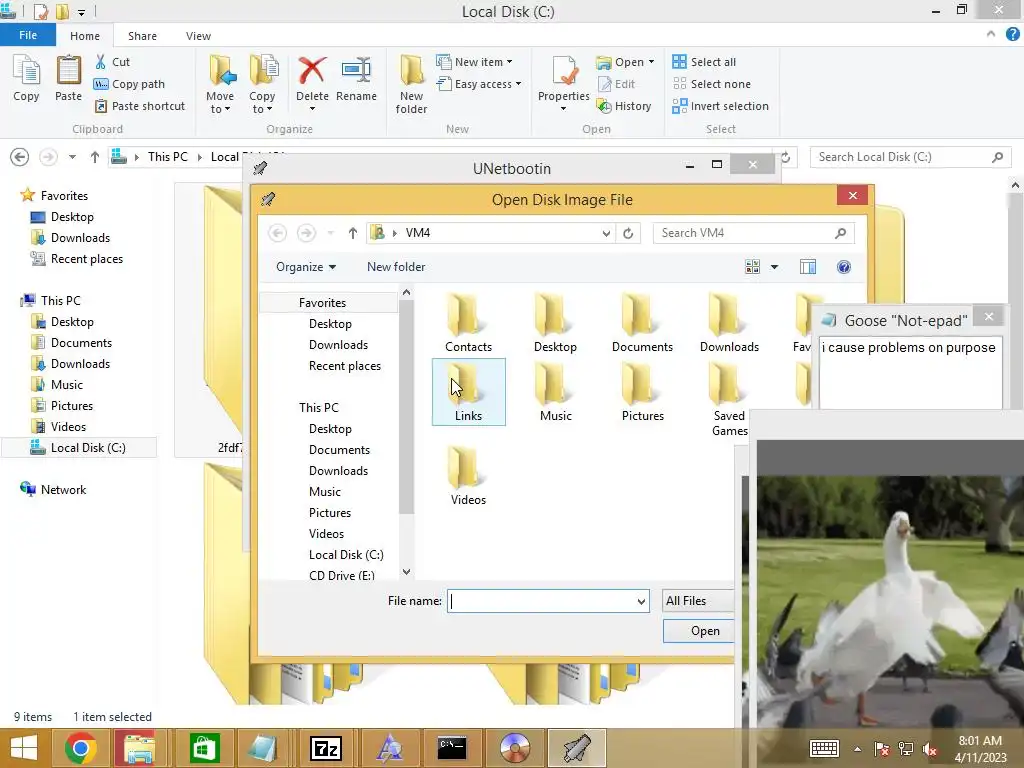Click Select all in ribbon
This screenshot has height=768, width=1024.
(704, 62)
